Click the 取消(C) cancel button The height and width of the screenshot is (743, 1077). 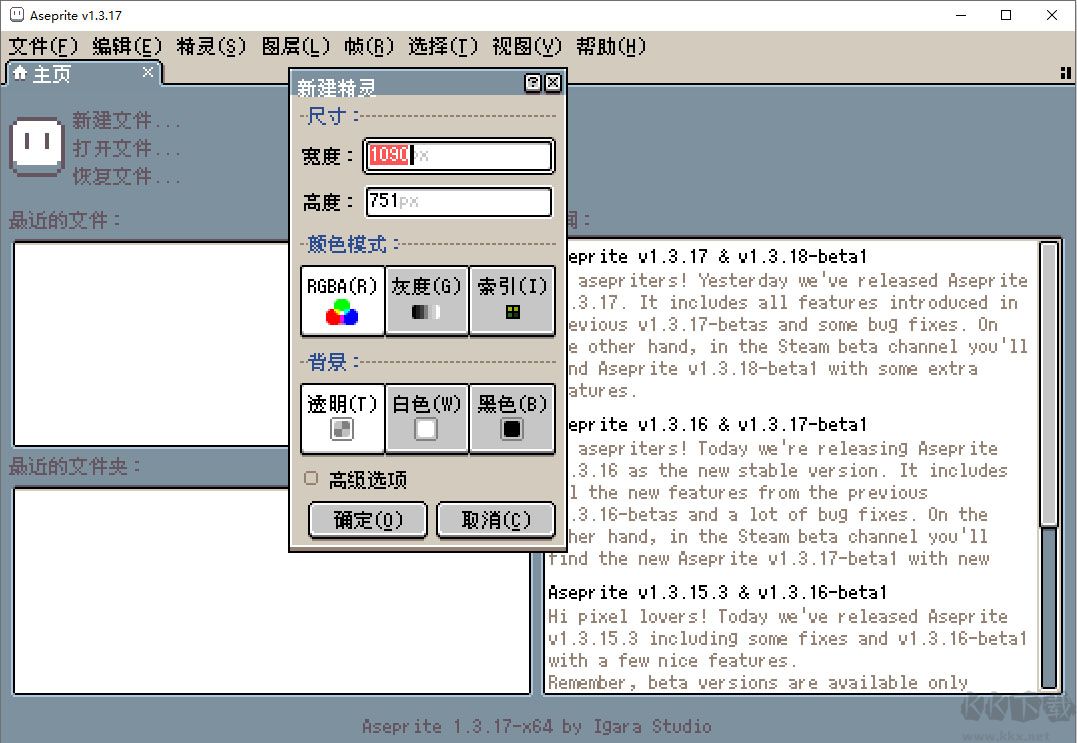click(x=496, y=520)
